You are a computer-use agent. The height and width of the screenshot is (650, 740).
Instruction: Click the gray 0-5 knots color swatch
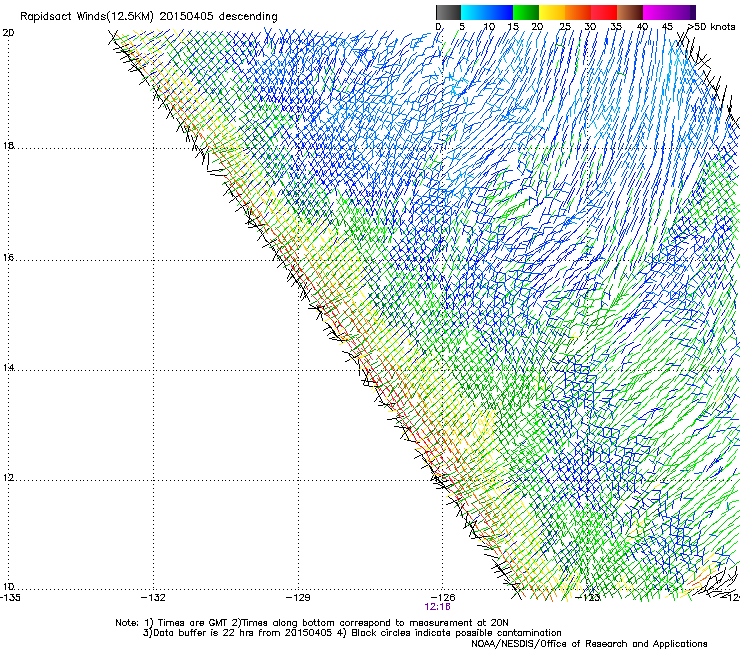point(448,12)
